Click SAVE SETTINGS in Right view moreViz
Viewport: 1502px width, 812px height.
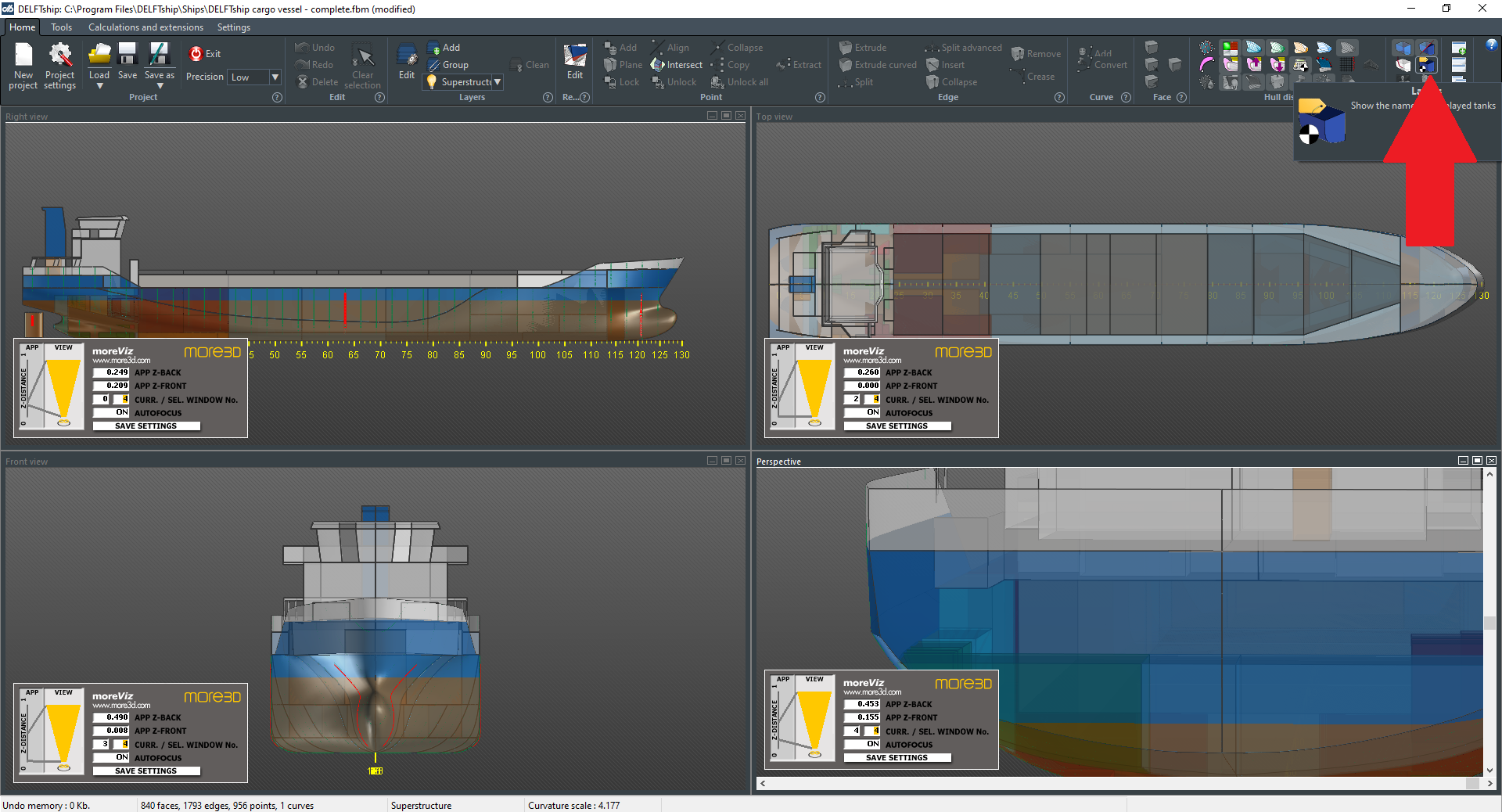146,426
